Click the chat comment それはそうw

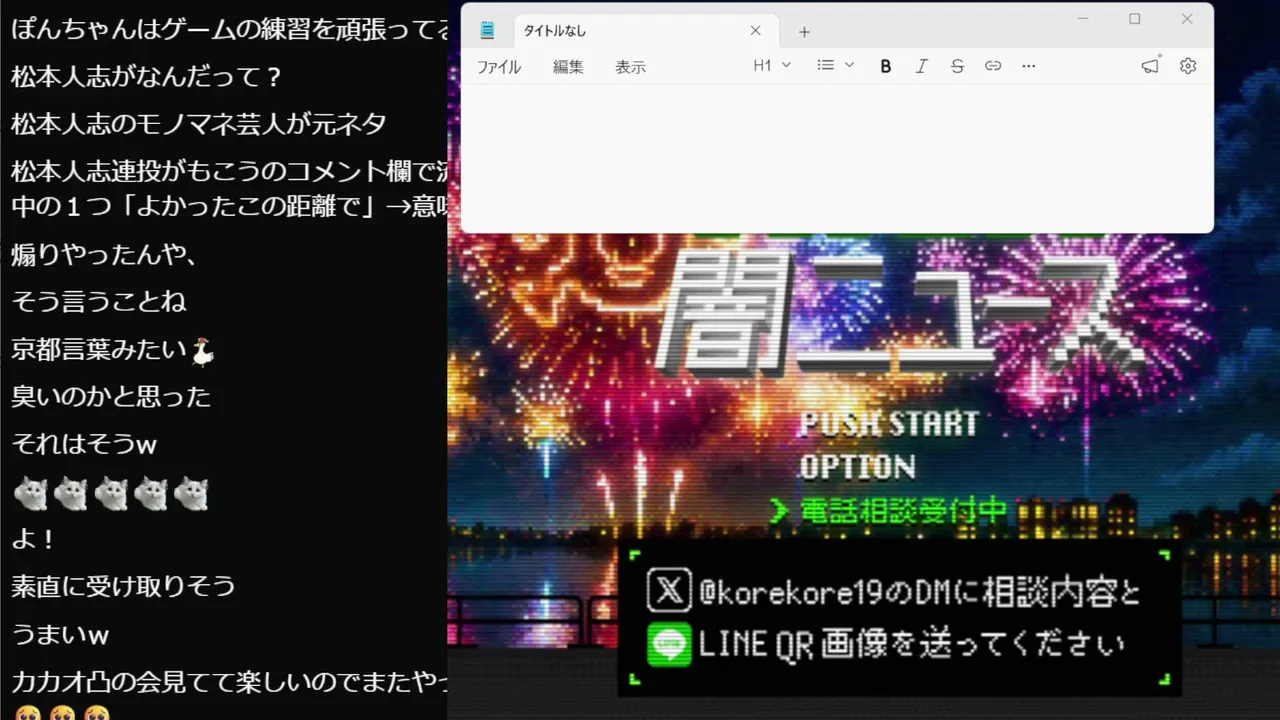[84, 444]
